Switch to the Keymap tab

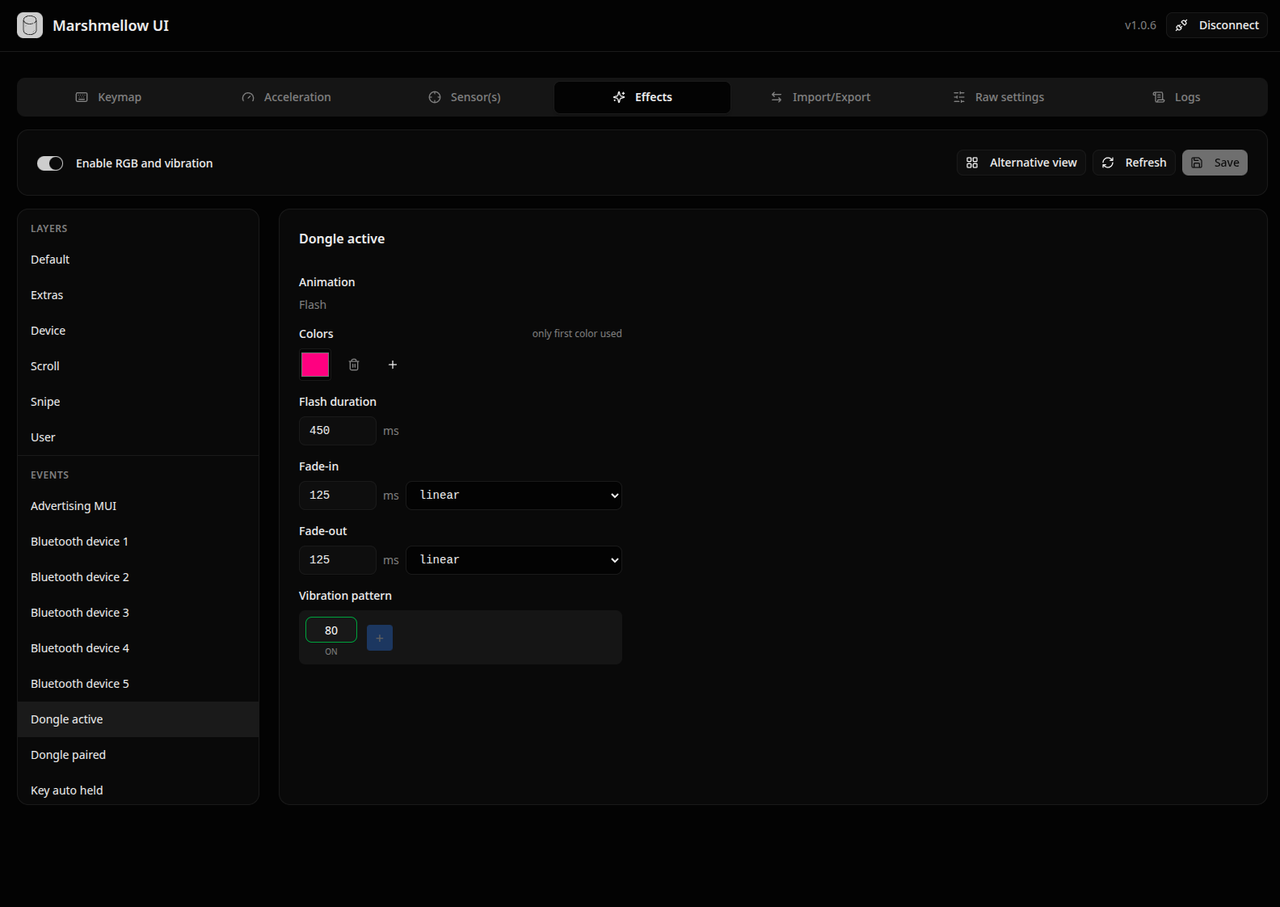point(109,97)
